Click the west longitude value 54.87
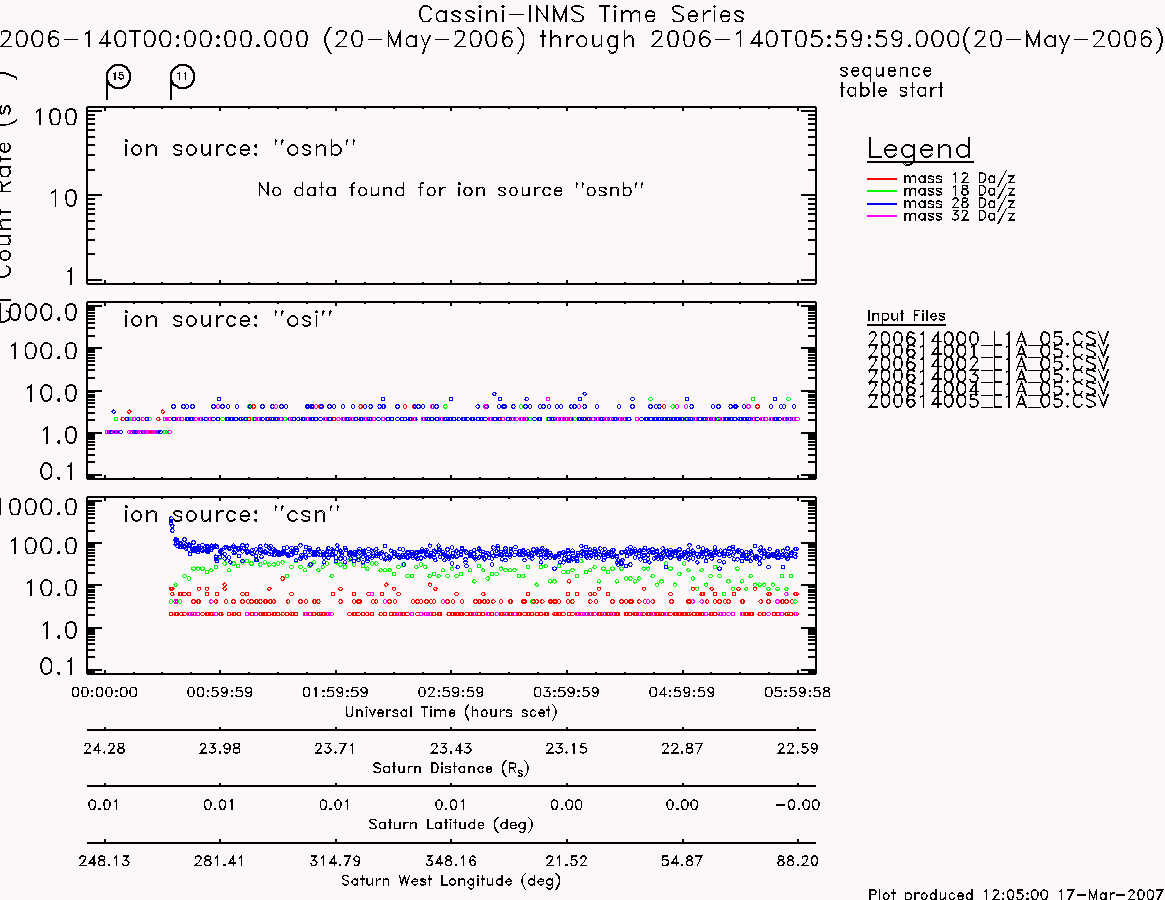The width and height of the screenshot is (1165, 900). (681, 861)
